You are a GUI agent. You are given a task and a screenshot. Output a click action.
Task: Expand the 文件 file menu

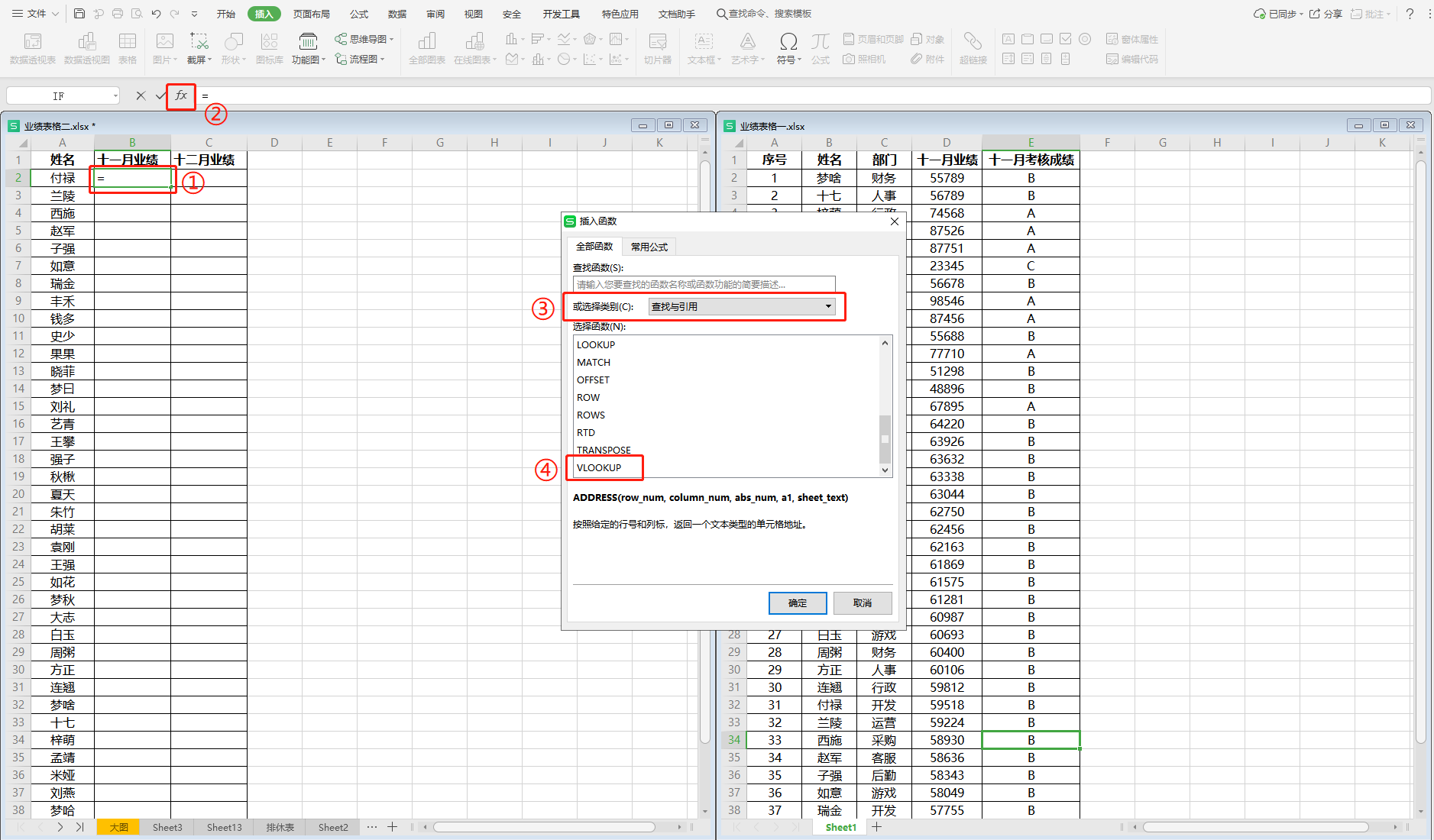(35, 14)
